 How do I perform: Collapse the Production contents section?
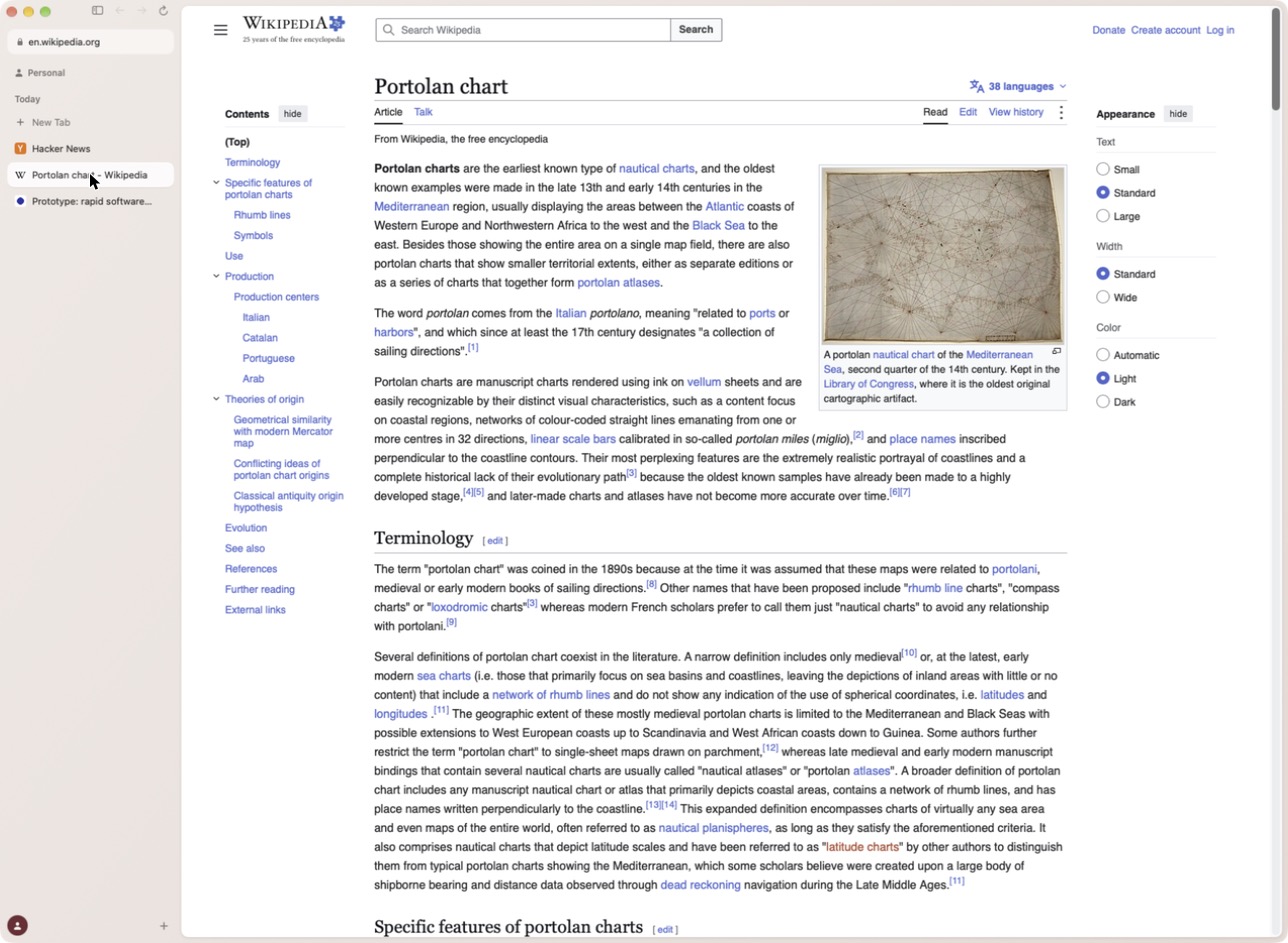[216, 276]
